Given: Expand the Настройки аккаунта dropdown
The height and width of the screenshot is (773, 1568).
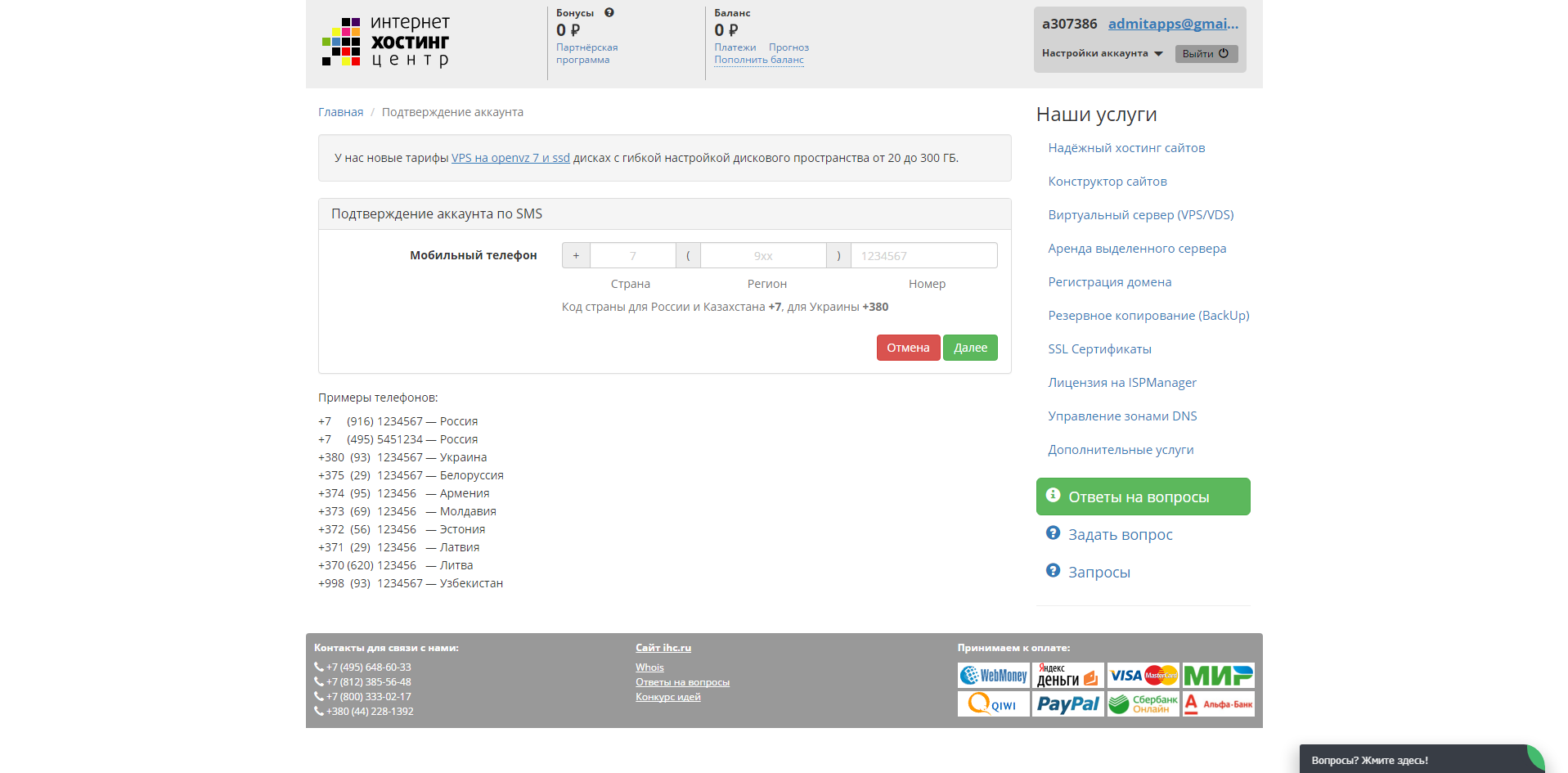Looking at the screenshot, I should click(1102, 53).
